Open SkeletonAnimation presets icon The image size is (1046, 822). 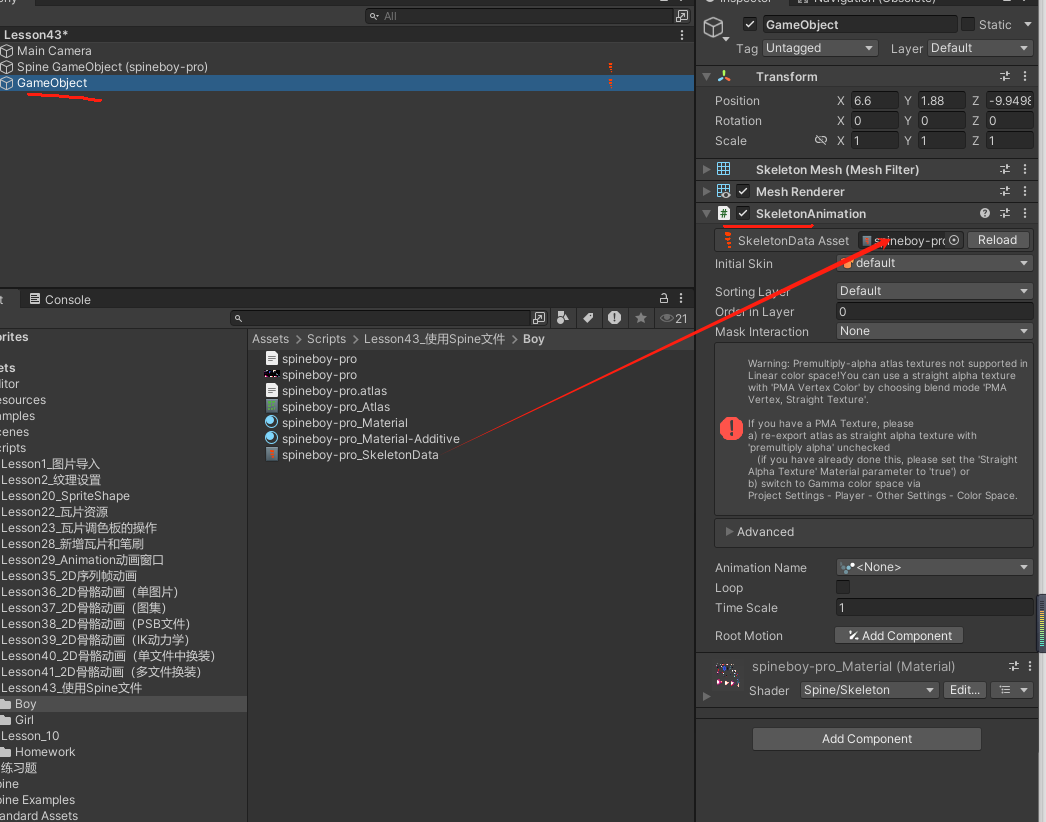coord(1005,214)
